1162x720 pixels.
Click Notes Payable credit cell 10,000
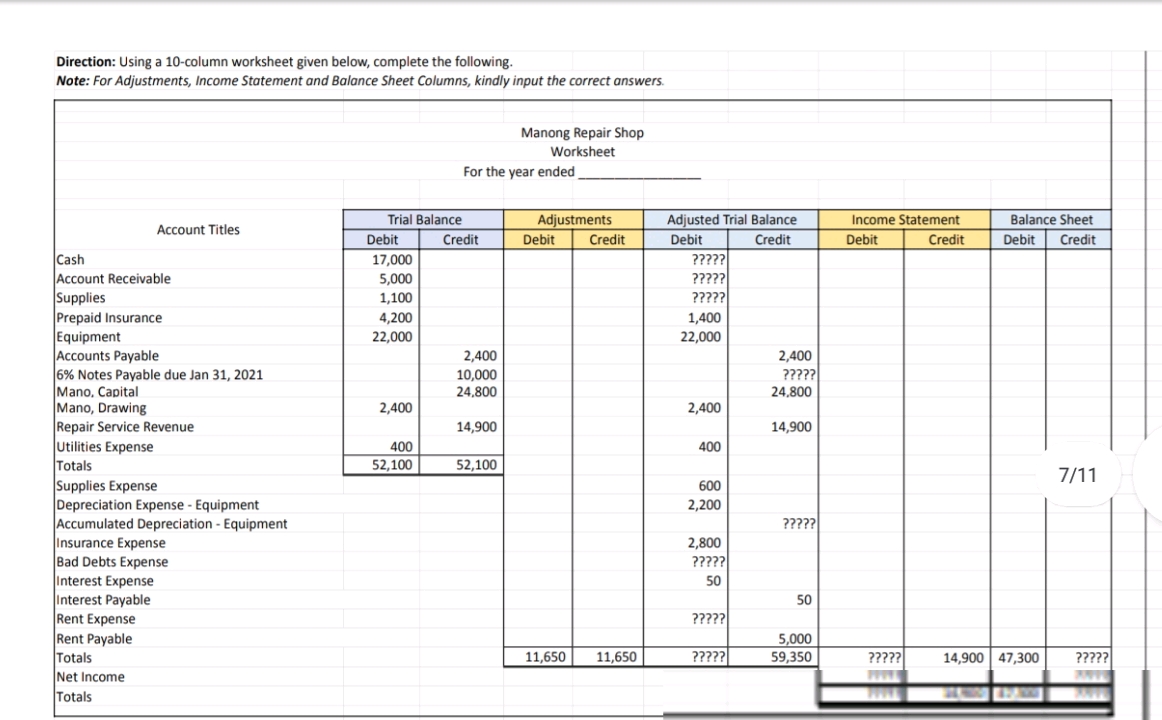point(476,375)
